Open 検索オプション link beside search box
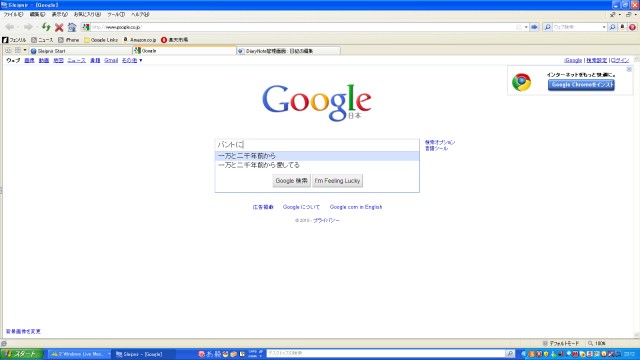Screen dimensions: 640x360 pyautogui.click(x=440, y=142)
